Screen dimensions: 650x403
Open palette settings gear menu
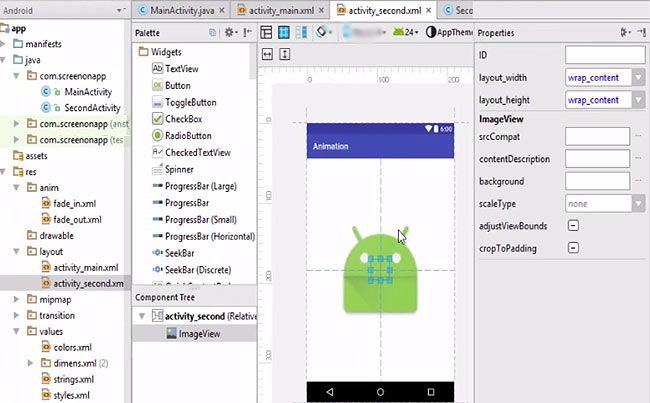coord(230,32)
